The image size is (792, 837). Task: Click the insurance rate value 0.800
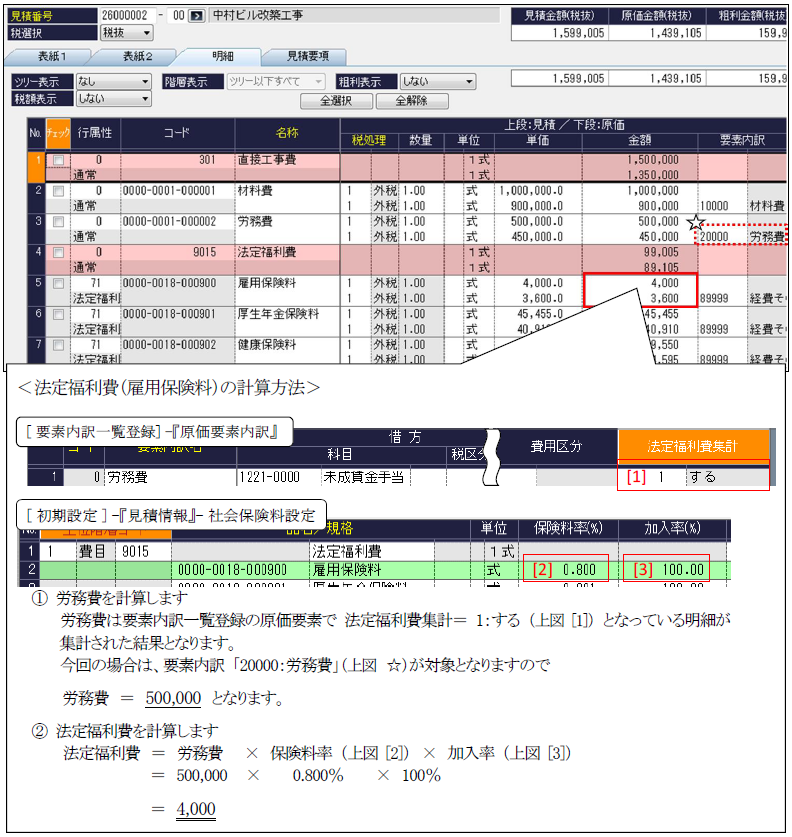point(579,570)
